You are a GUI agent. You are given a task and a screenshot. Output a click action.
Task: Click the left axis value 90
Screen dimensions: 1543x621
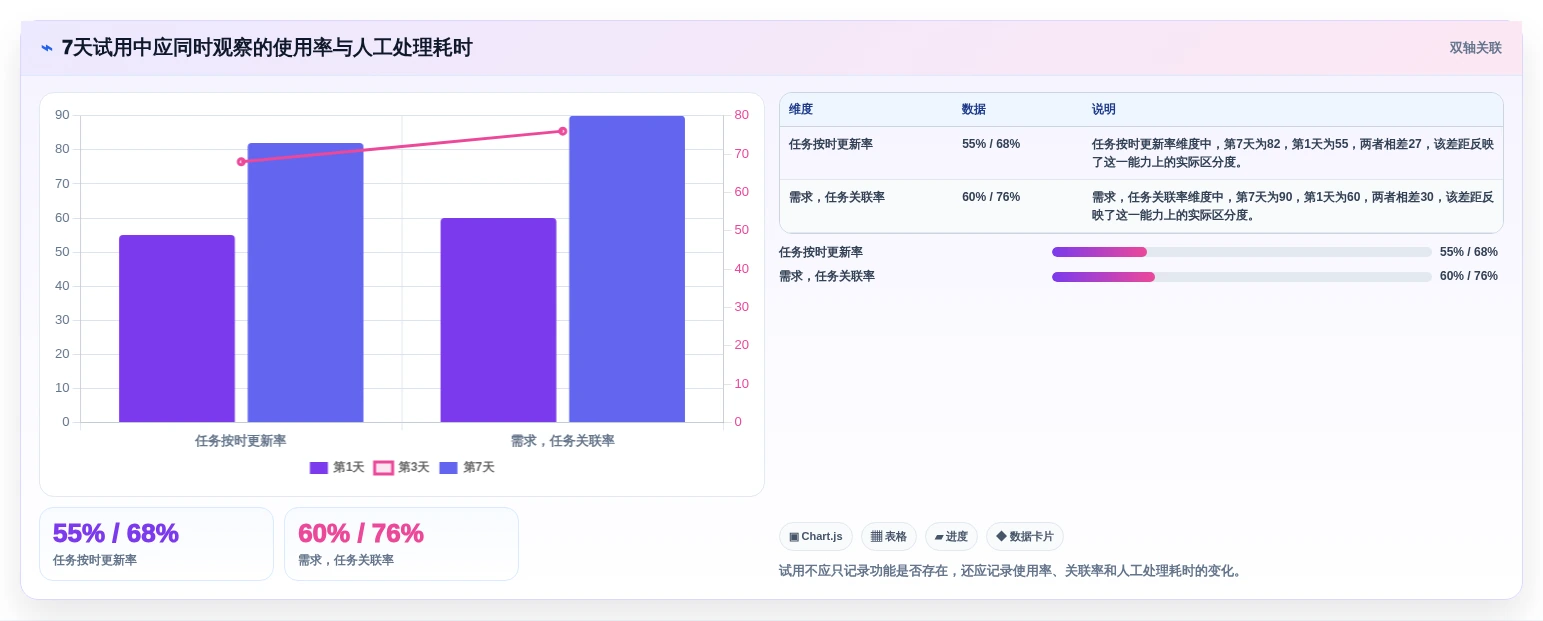tap(63, 115)
